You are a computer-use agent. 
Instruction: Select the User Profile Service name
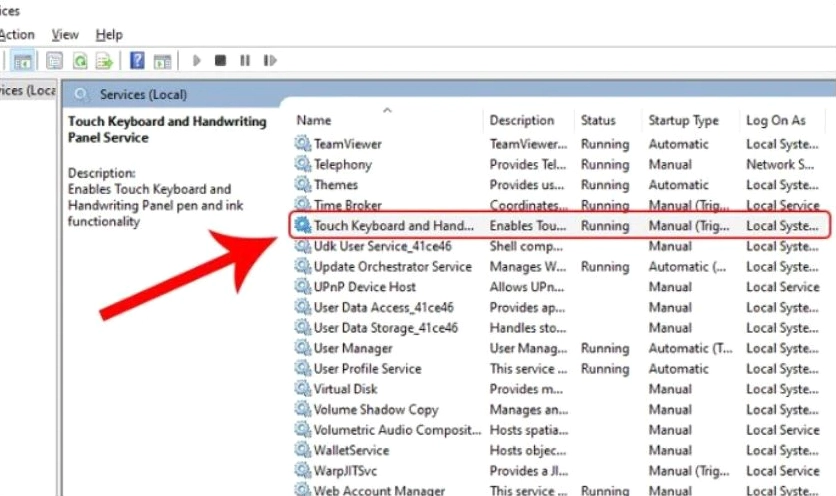(367, 369)
